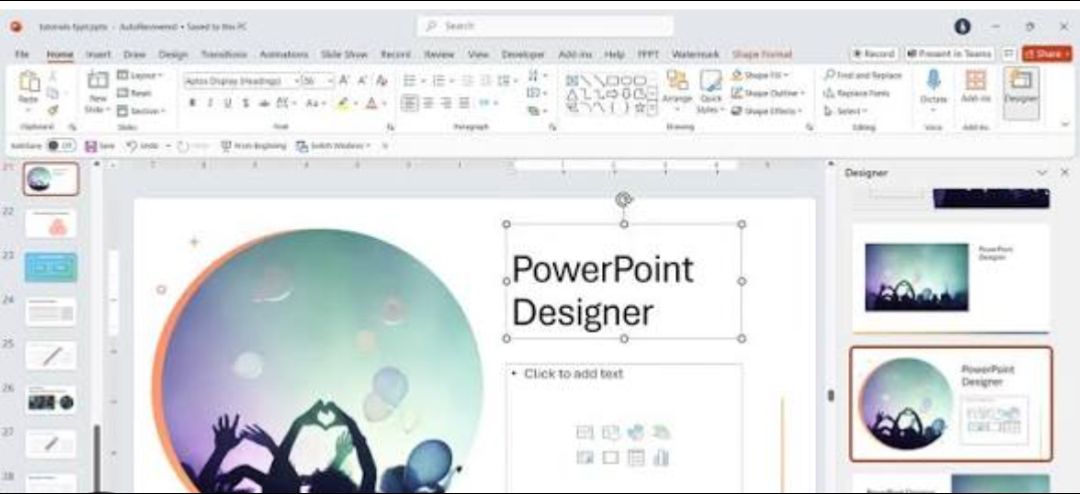Toggle justified text alignment

point(464,103)
